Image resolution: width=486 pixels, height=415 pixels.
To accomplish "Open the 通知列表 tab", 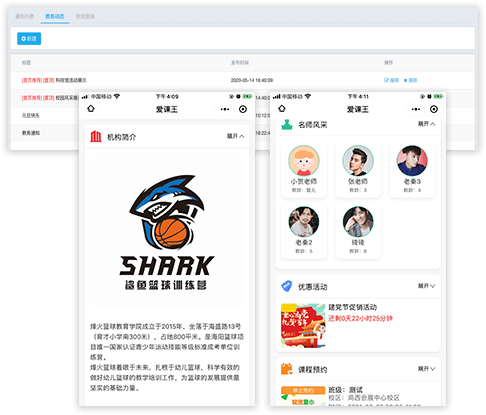I will point(25,16).
